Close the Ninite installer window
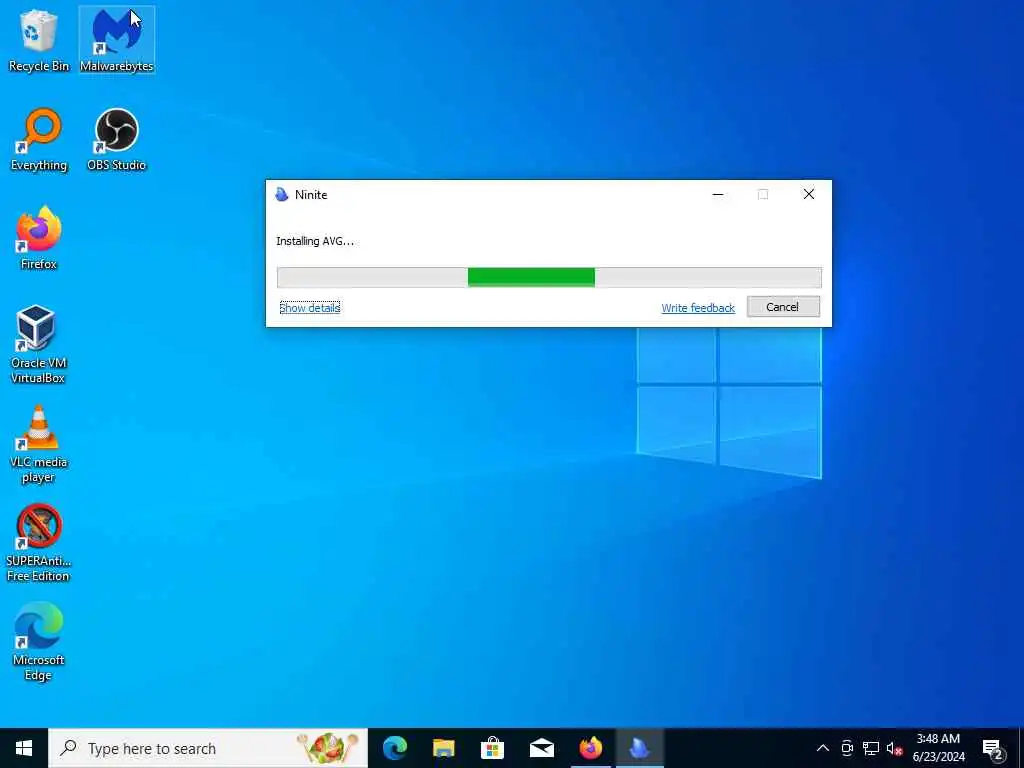This screenshot has width=1024, height=768. [x=808, y=195]
